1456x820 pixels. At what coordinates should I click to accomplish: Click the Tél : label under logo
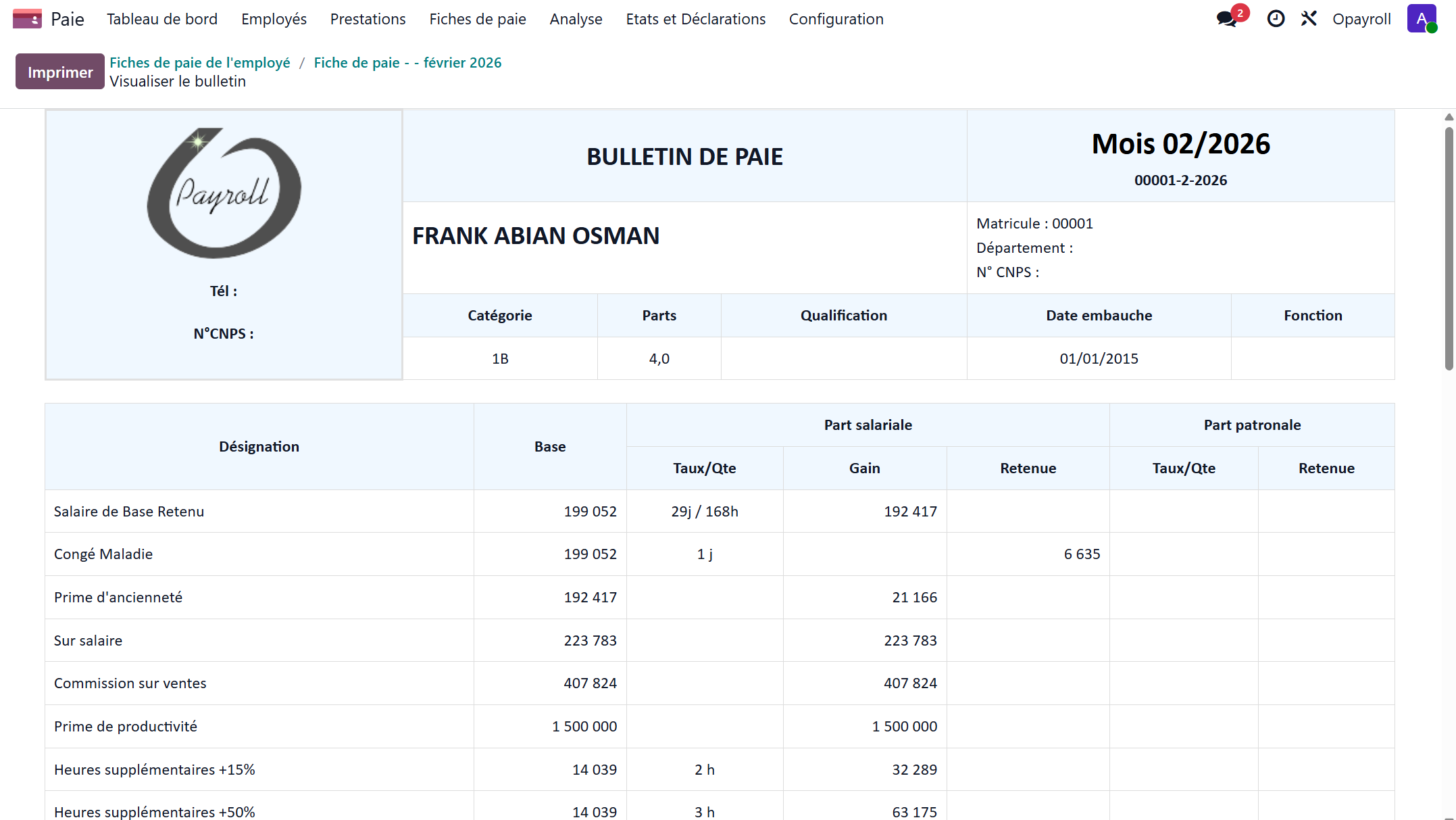(x=224, y=291)
